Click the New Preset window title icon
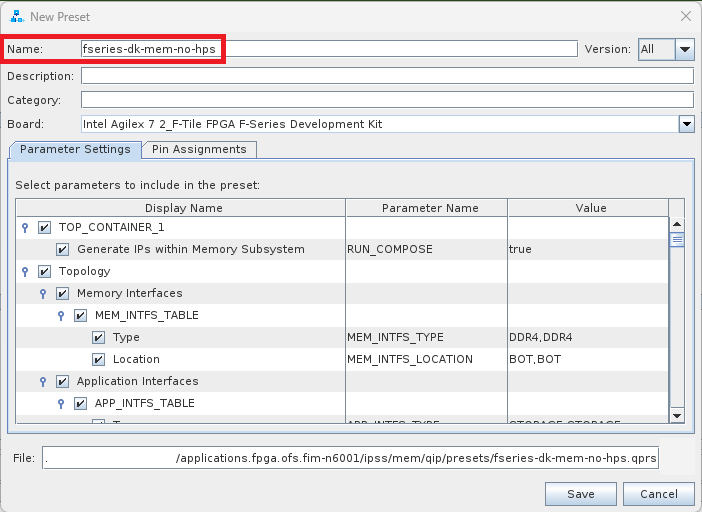 (x=17, y=16)
